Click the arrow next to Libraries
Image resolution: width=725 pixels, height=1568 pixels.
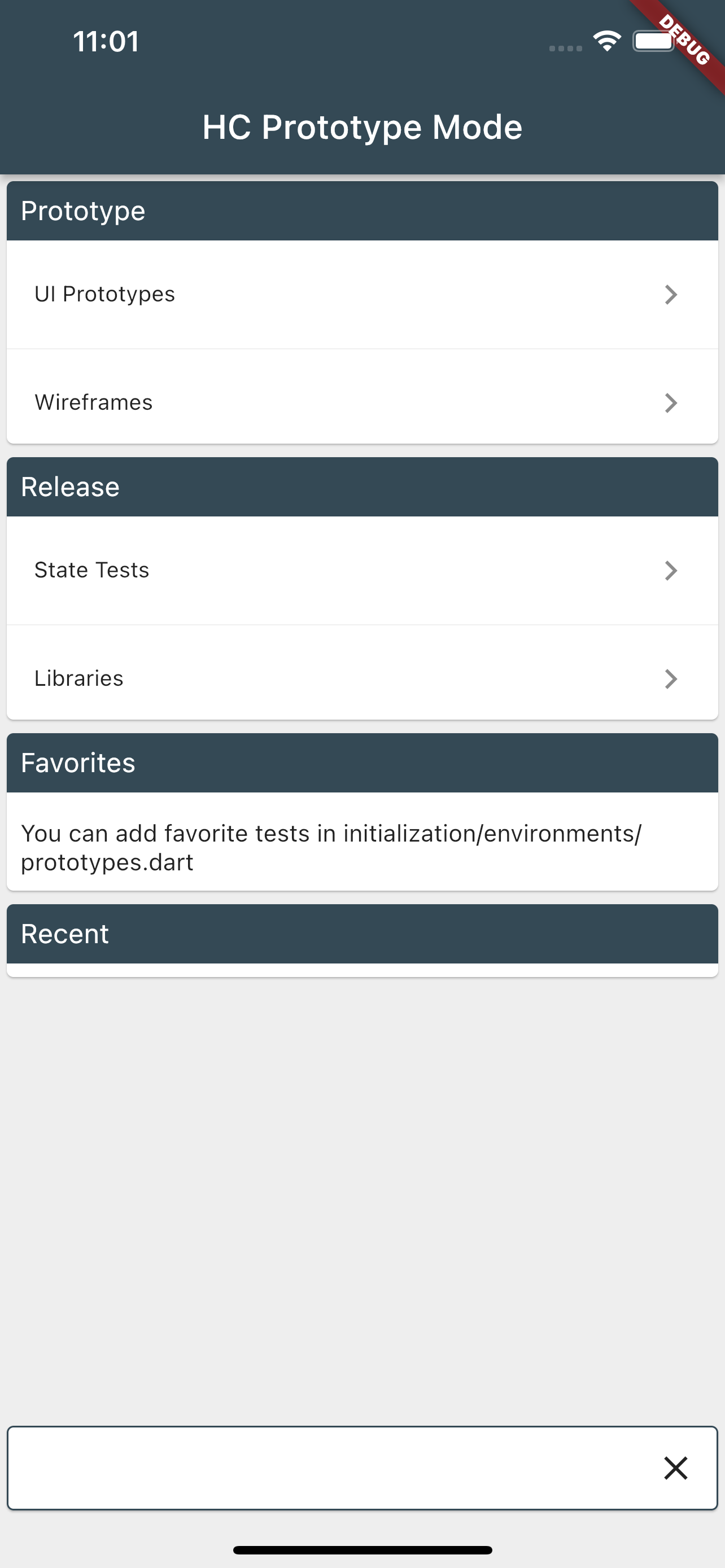(x=671, y=678)
